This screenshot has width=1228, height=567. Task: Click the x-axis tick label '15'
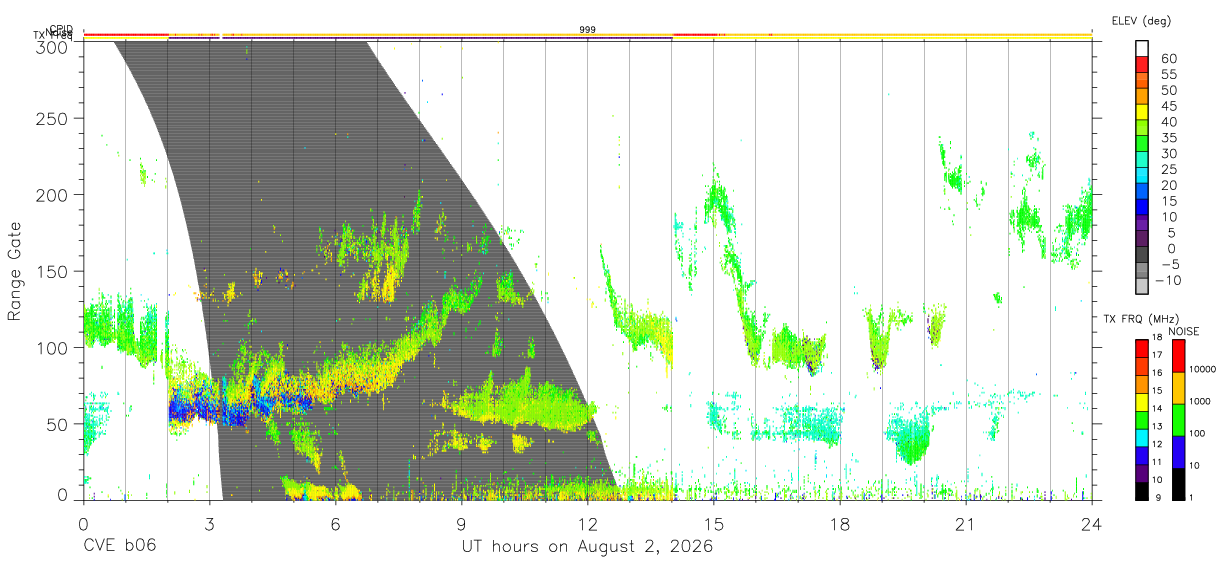(x=714, y=523)
